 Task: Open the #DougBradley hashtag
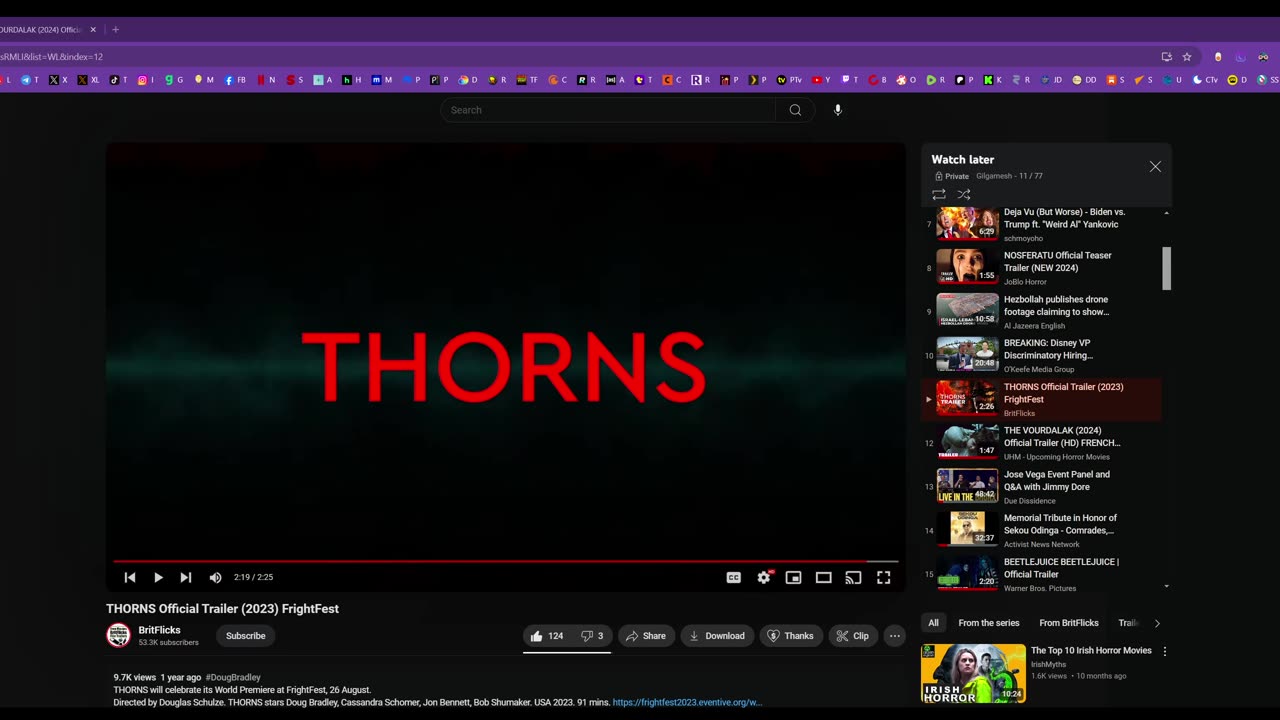233,678
